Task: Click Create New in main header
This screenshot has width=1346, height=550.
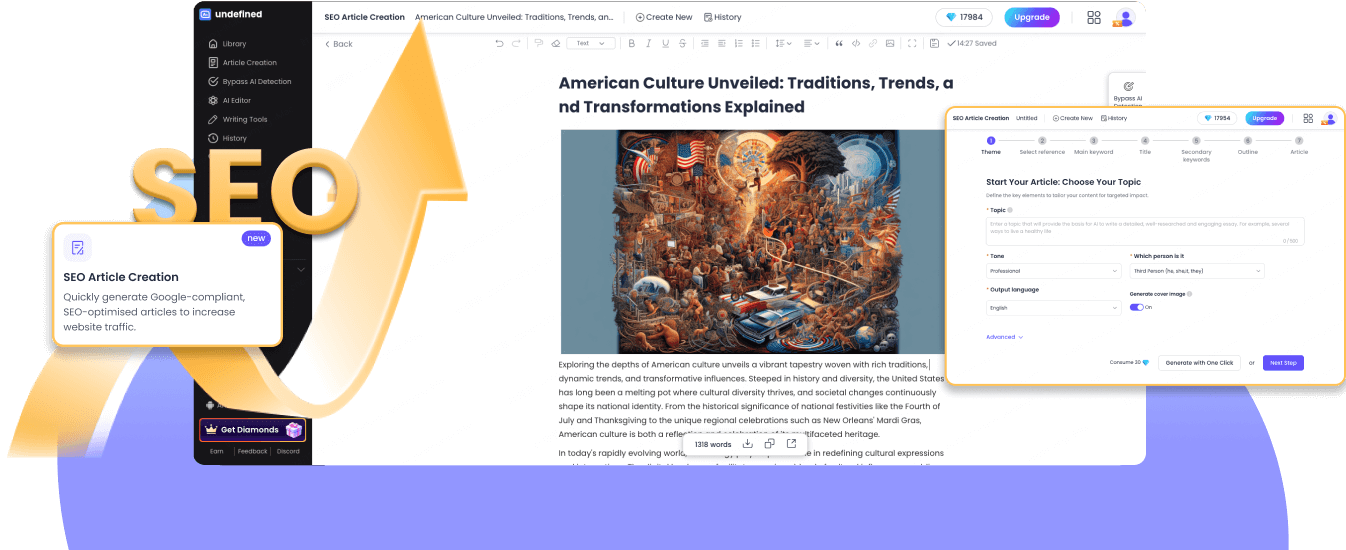Action: (664, 17)
